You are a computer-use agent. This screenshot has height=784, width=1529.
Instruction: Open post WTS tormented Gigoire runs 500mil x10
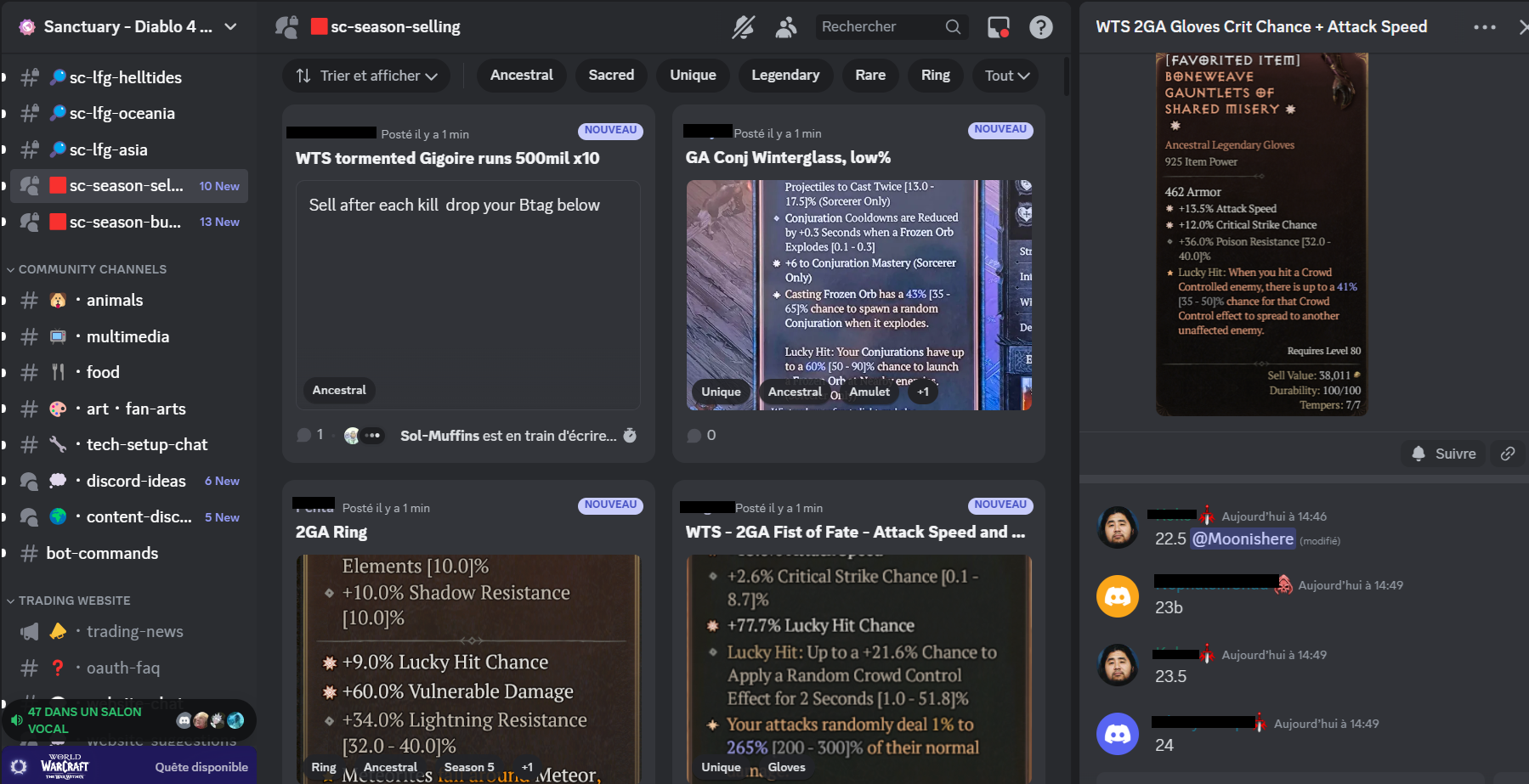coord(447,158)
